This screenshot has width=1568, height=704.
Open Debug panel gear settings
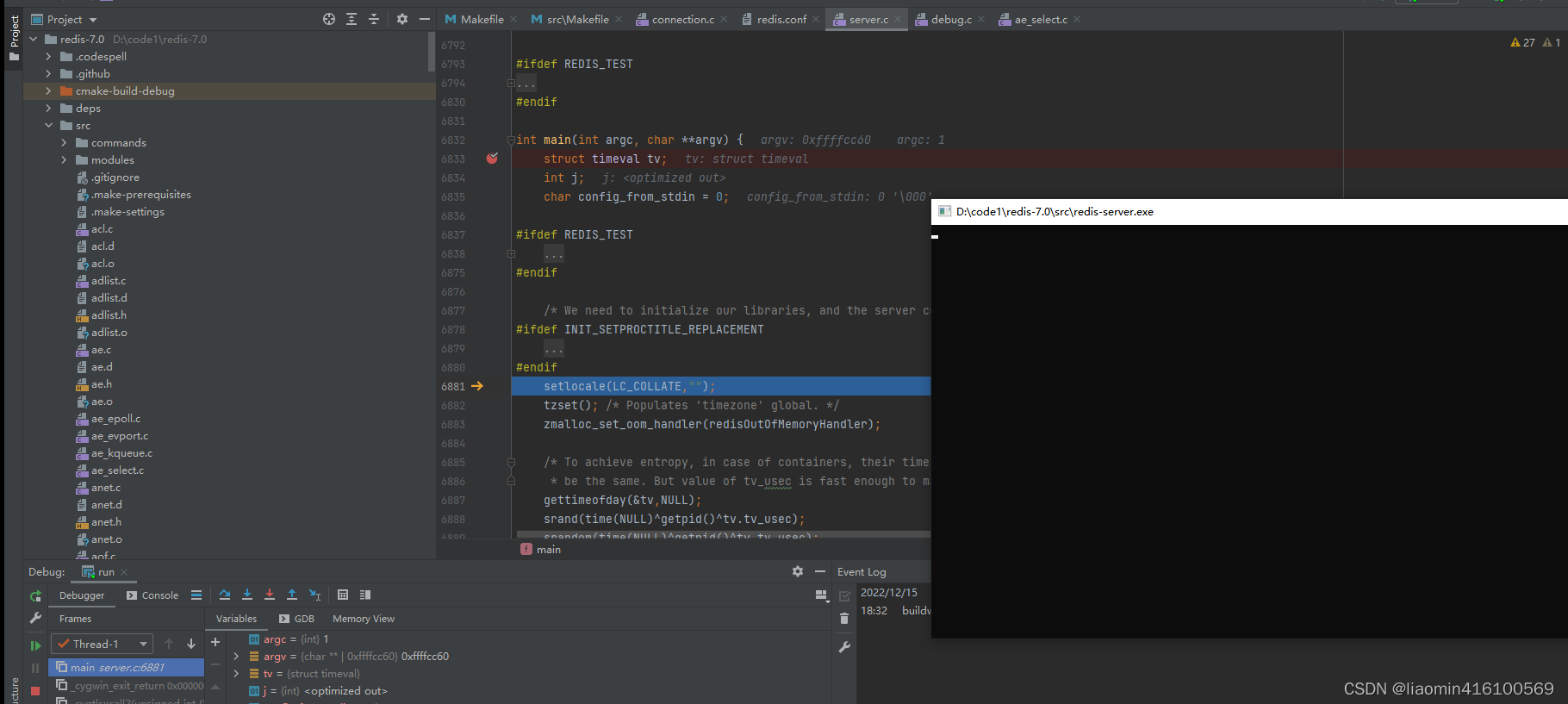(798, 571)
